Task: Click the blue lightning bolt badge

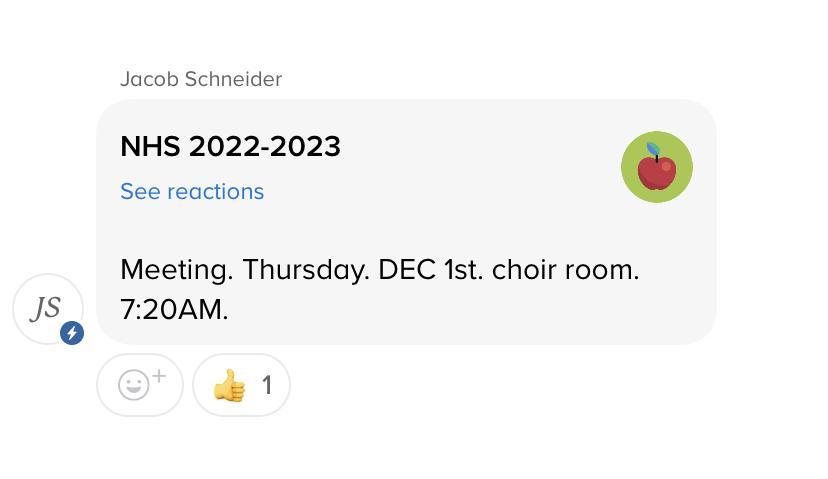Action: (x=72, y=333)
